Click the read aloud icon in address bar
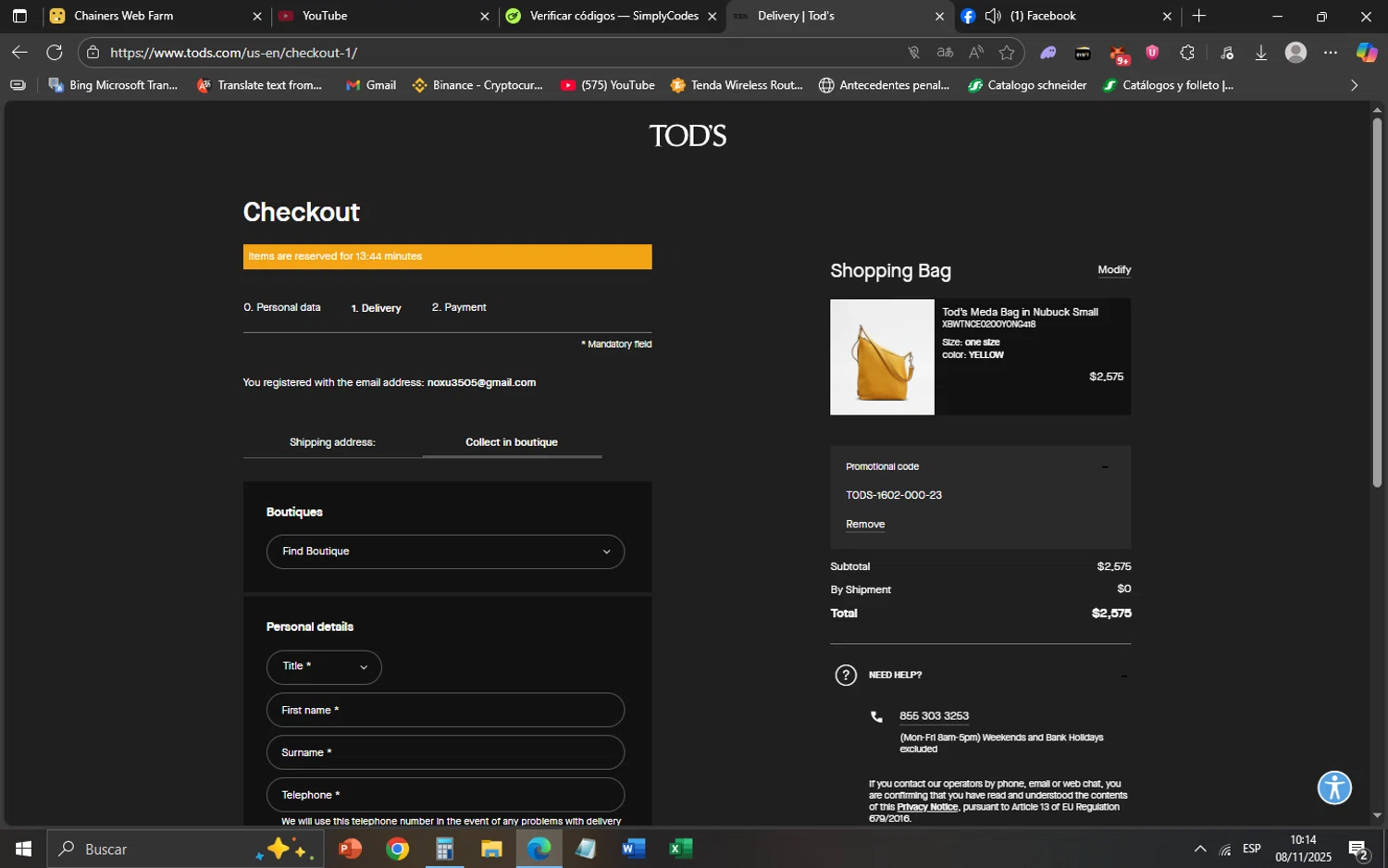Screen dimensions: 1388x868 975,53
